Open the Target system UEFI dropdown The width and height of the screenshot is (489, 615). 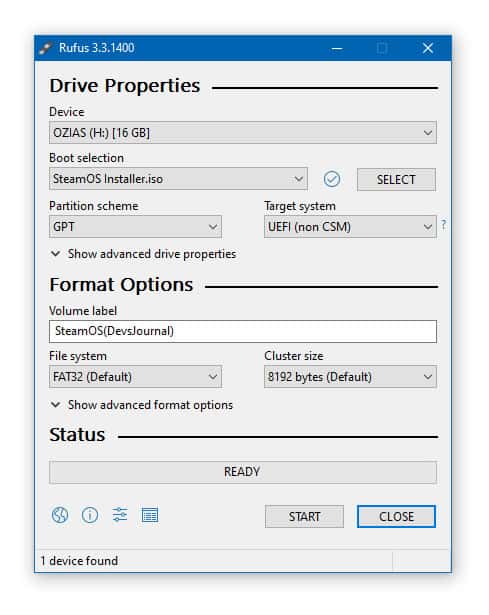point(350,227)
